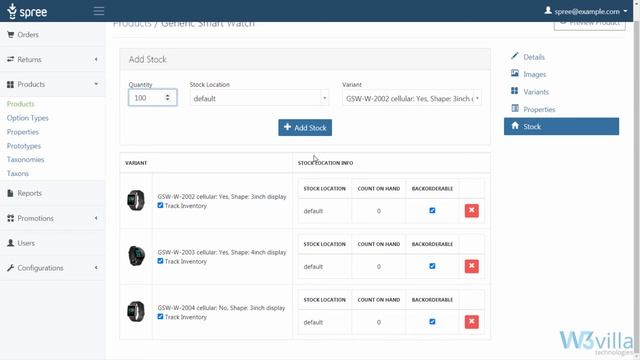The width and height of the screenshot is (640, 360).
Task: Remove GSW-W-2004 stock item with red X
Action: 471,322
